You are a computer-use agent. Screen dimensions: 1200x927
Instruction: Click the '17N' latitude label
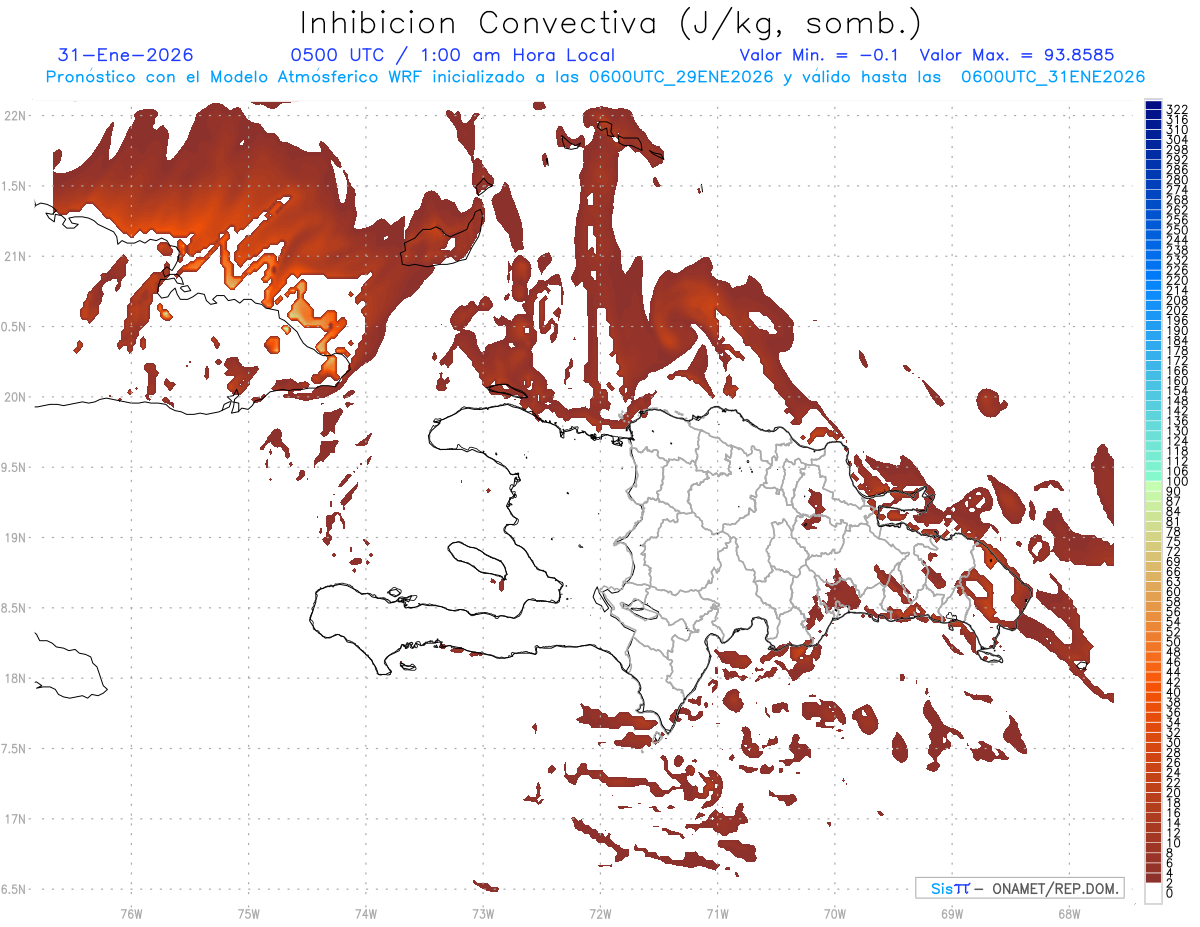point(15,819)
